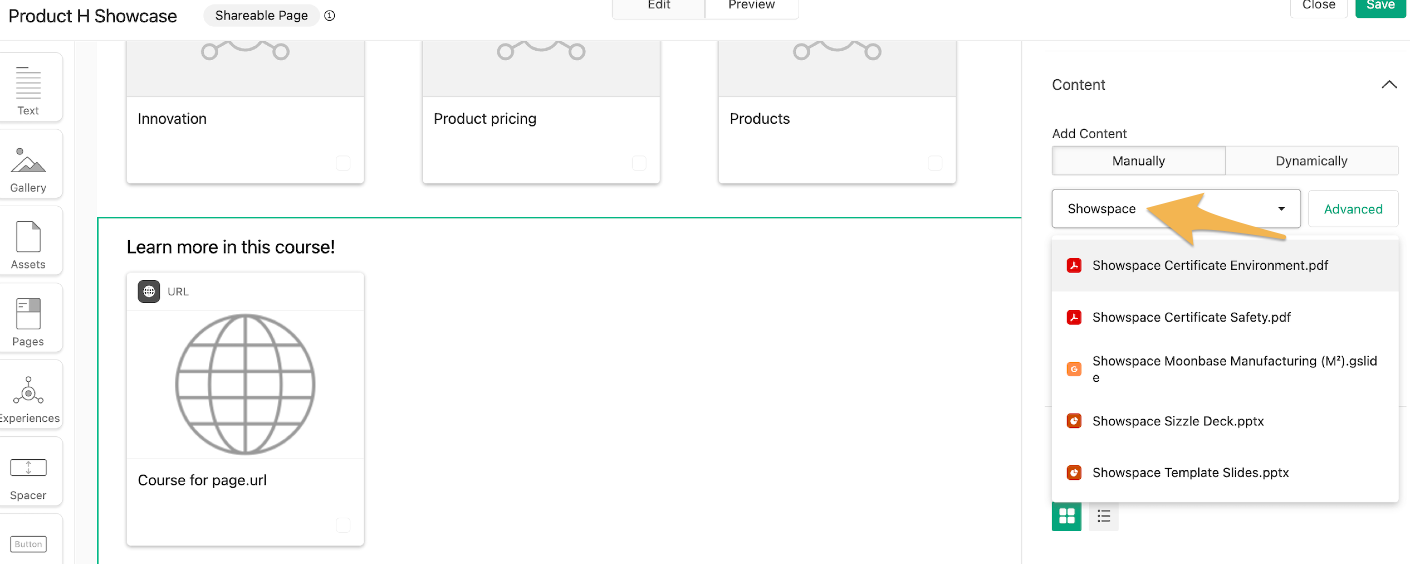This screenshot has height=564, width=1410.
Task: Tick the checkbox on Product pricing card
Action: coord(639,163)
